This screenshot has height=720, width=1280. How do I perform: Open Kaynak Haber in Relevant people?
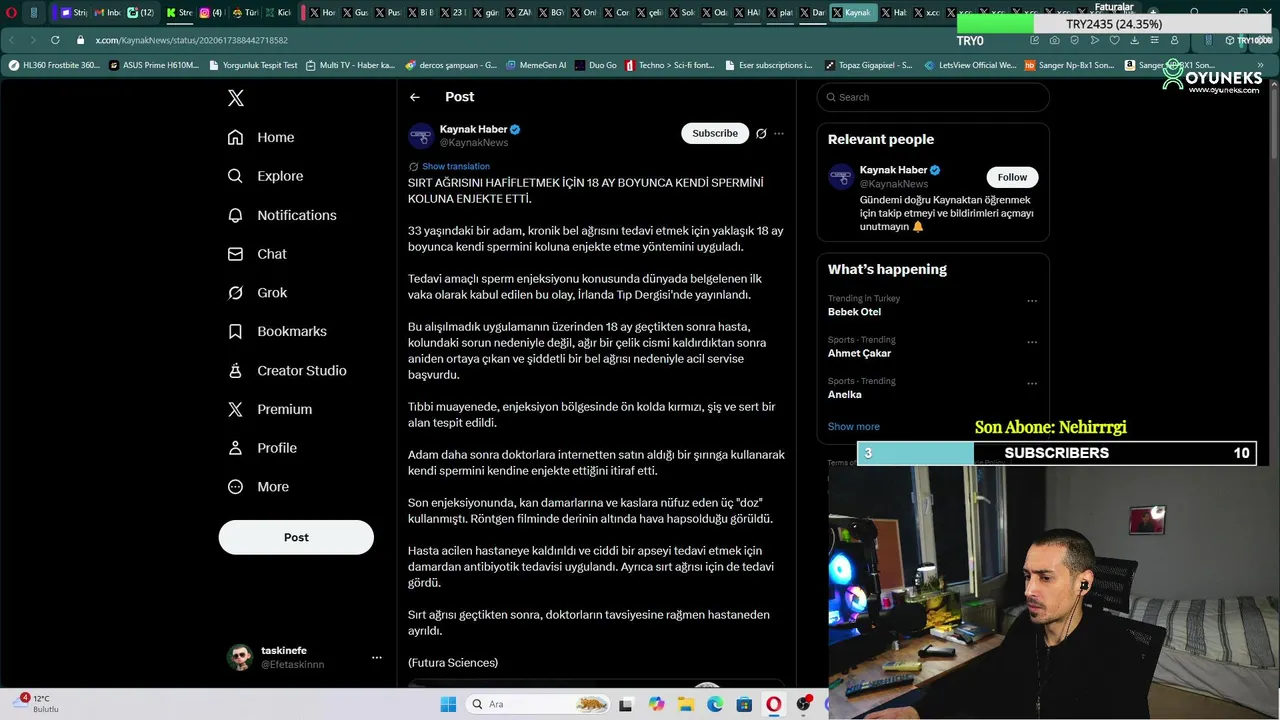click(893, 170)
